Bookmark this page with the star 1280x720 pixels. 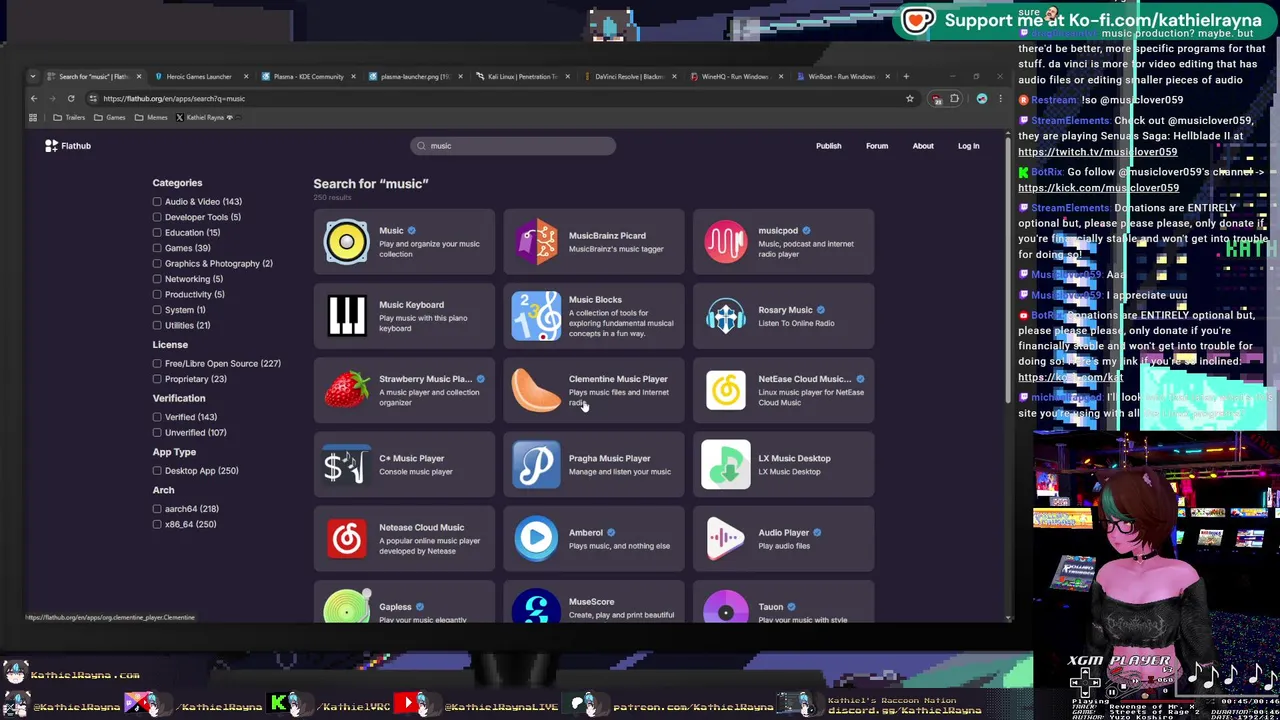[x=909, y=98]
